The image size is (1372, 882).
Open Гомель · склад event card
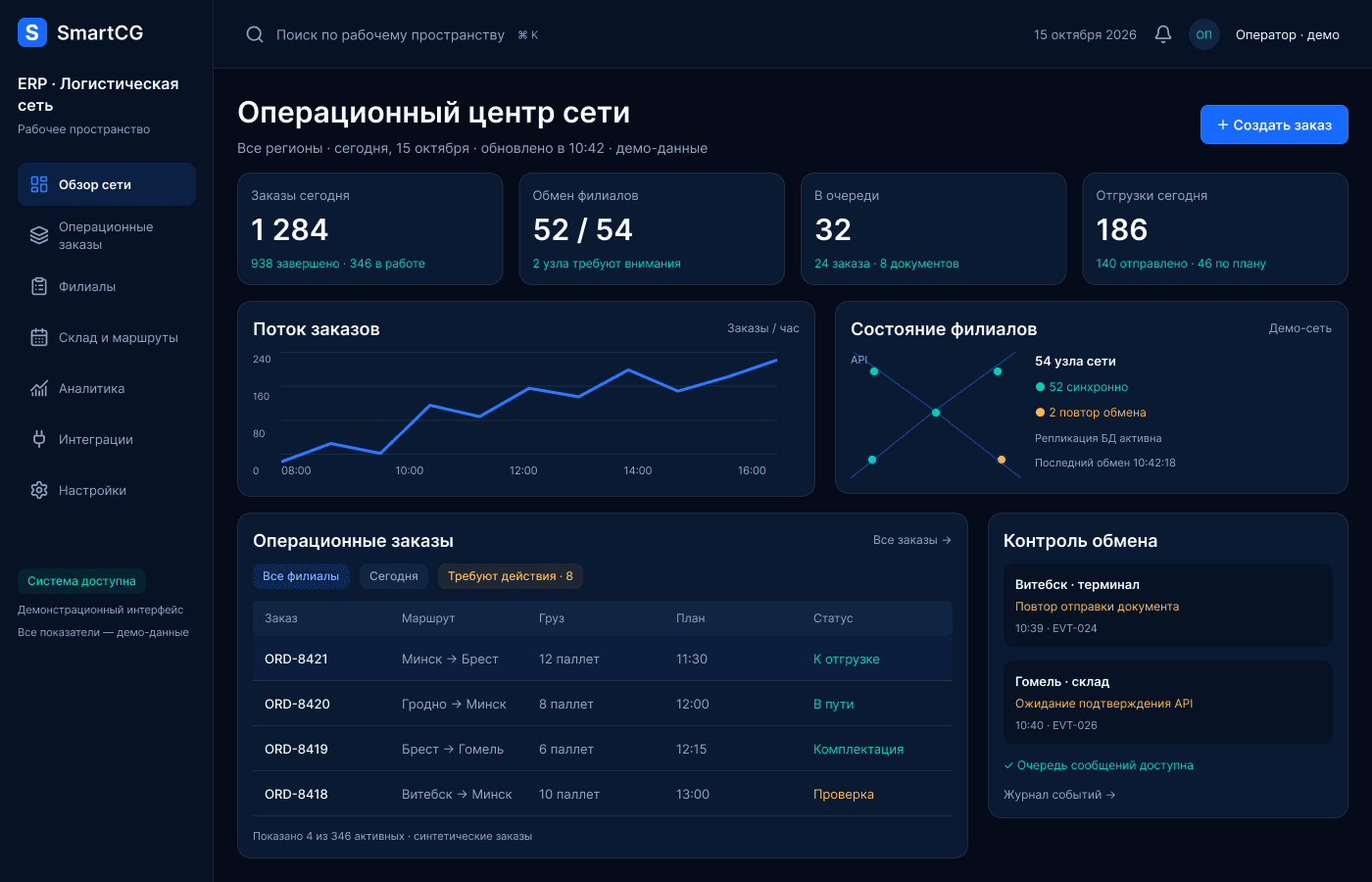click(x=1168, y=702)
